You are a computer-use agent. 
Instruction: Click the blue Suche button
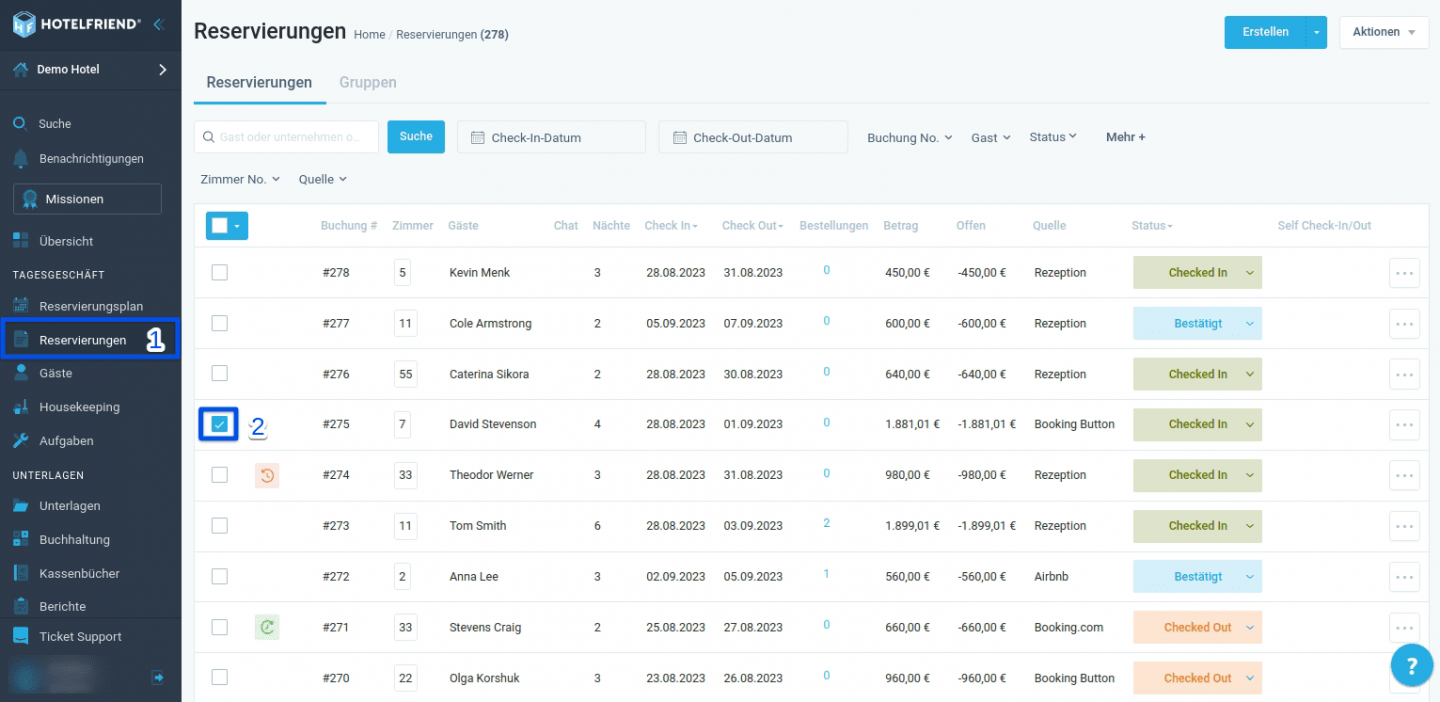pos(416,137)
